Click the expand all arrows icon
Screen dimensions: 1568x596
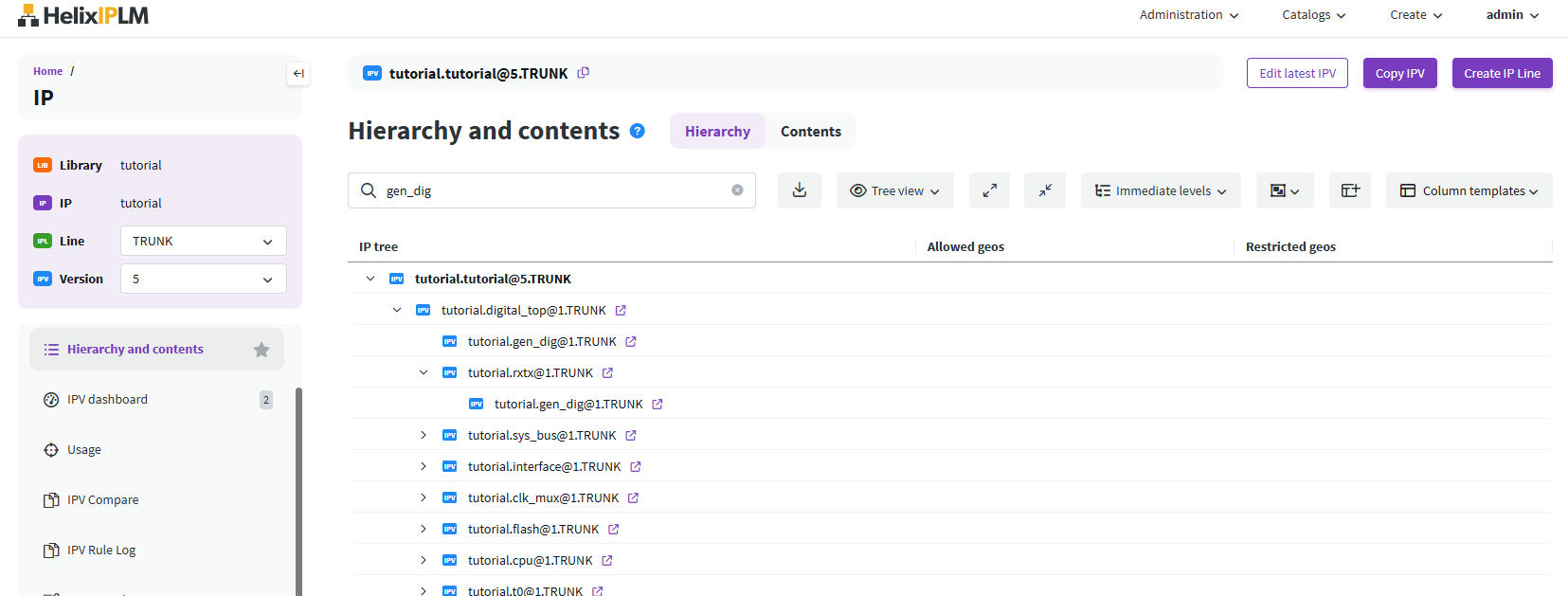(989, 190)
